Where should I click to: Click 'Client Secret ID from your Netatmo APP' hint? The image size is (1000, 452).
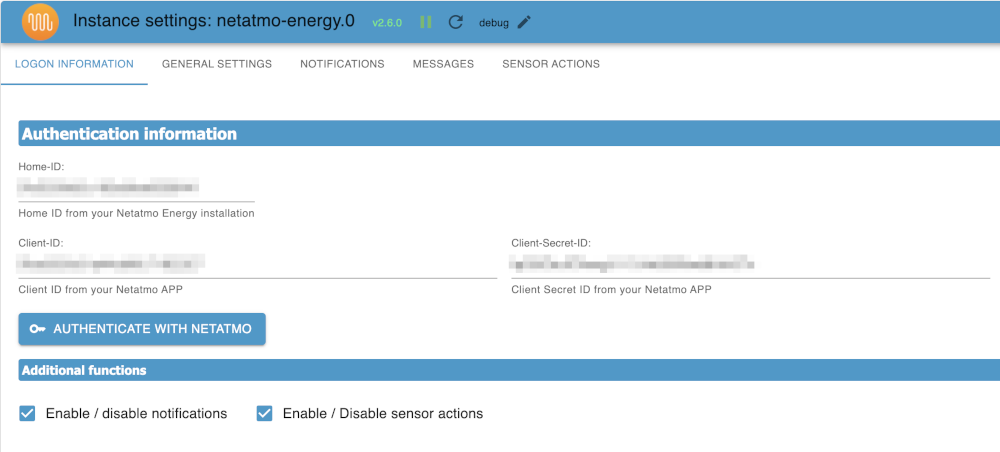612,289
